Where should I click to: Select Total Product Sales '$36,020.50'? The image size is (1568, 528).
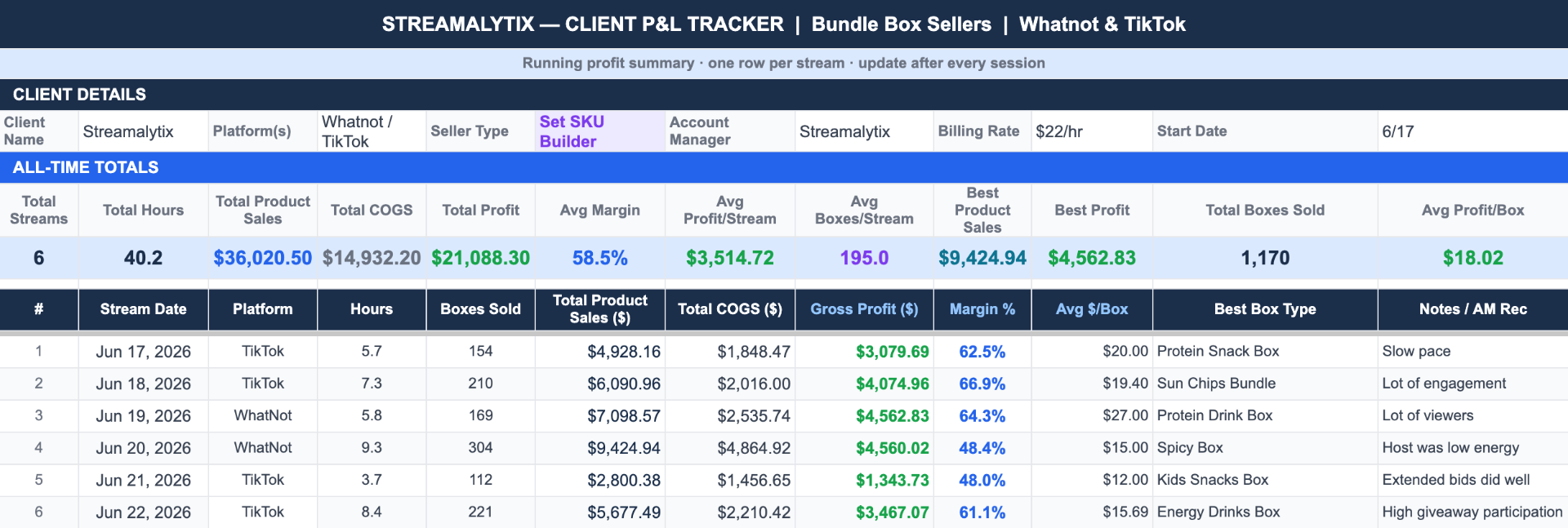[263, 258]
